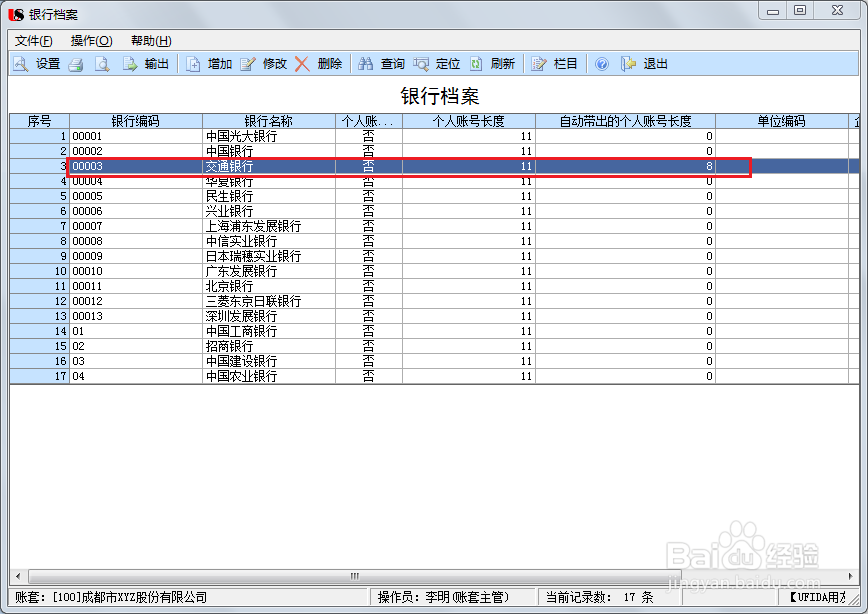
Task: Open help via the question mark icon
Action: point(602,64)
